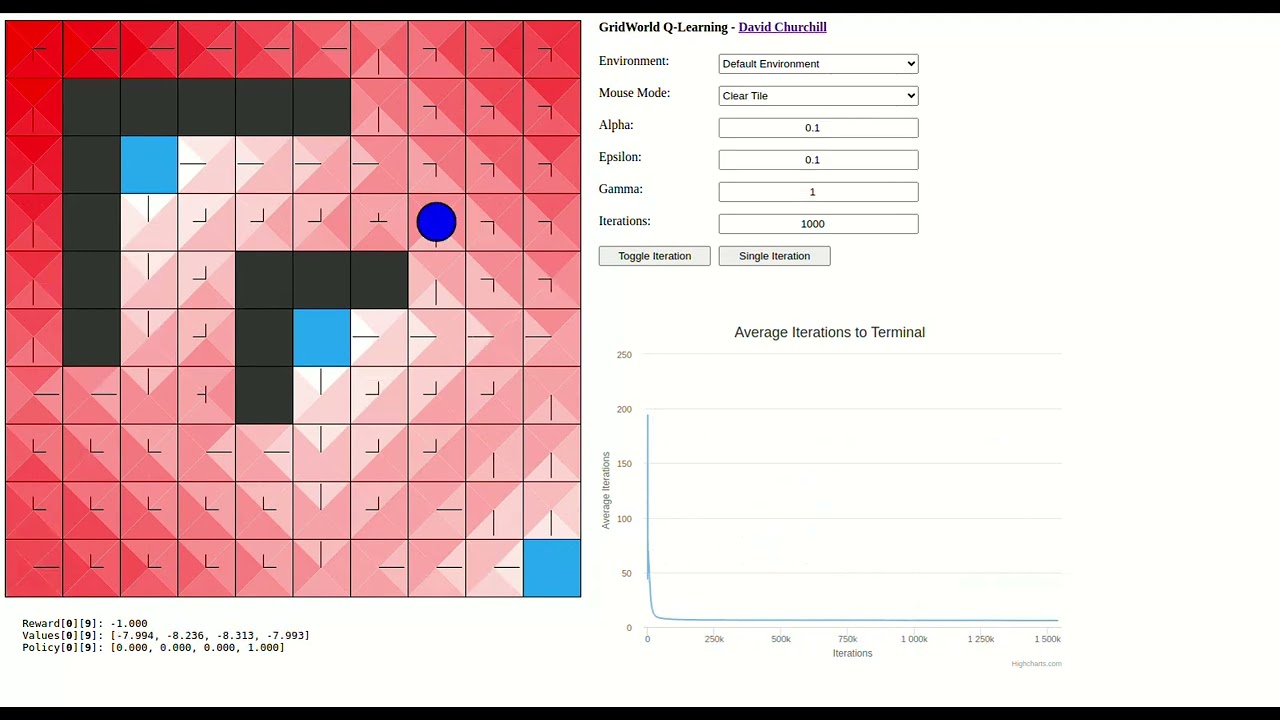Open the Highcharts.com credit link
The height and width of the screenshot is (720, 1280).
[1036, 664]
